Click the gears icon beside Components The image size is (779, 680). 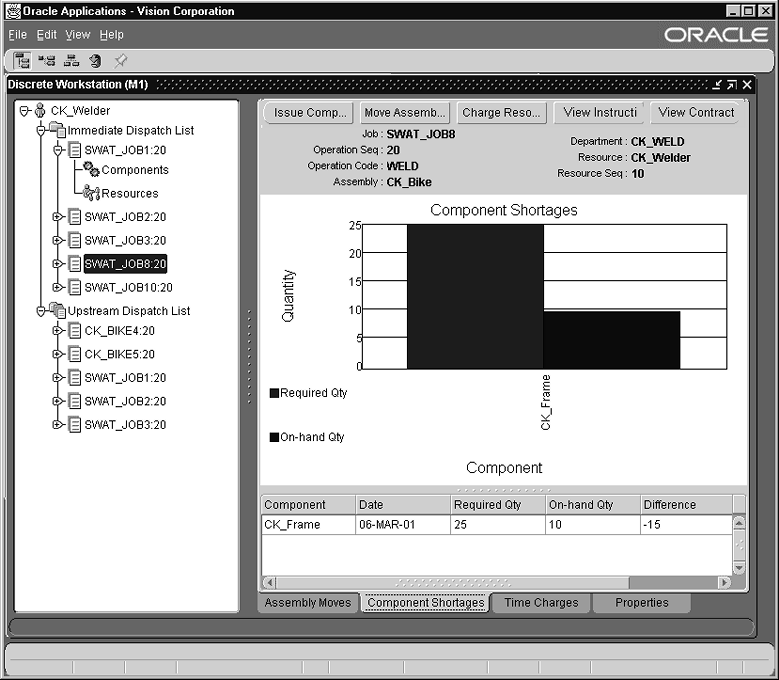tap(91, 169)
